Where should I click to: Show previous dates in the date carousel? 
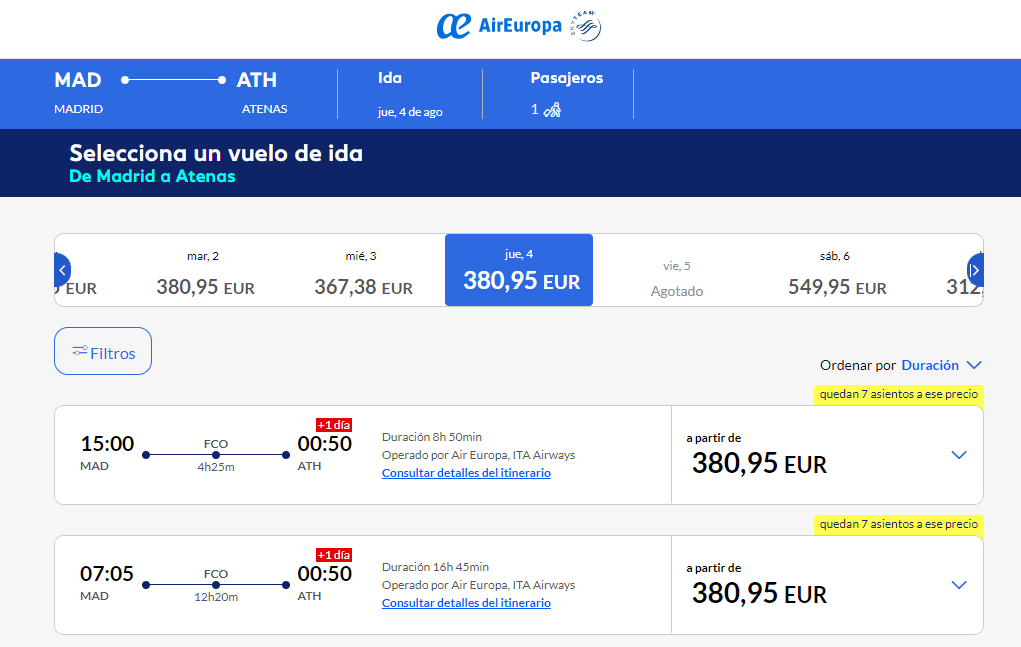[x=63, y=269]
